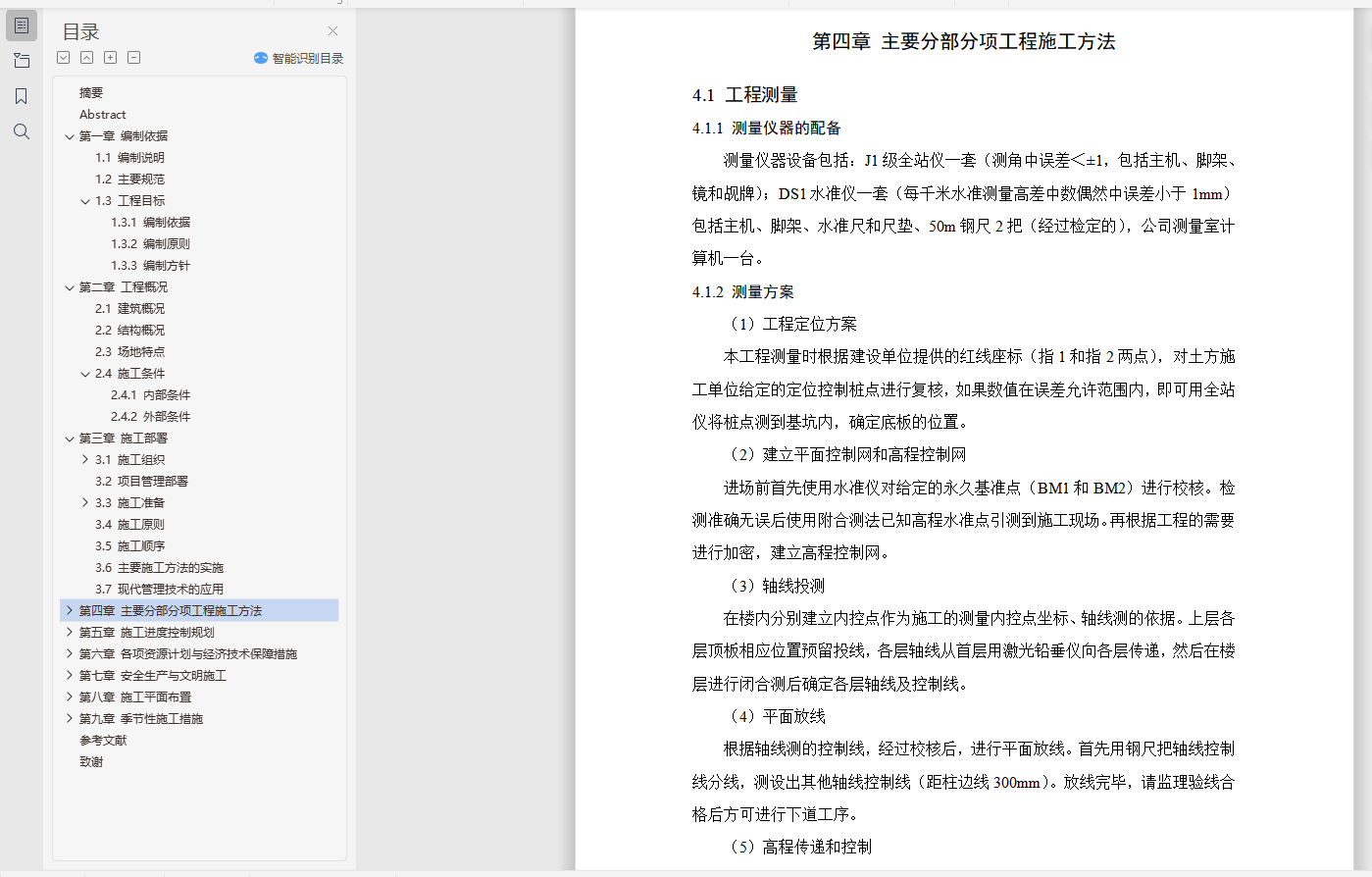Expand the 3.3 施工准备 chevron
Screen dimensions: 1372x877
point(85,503)
